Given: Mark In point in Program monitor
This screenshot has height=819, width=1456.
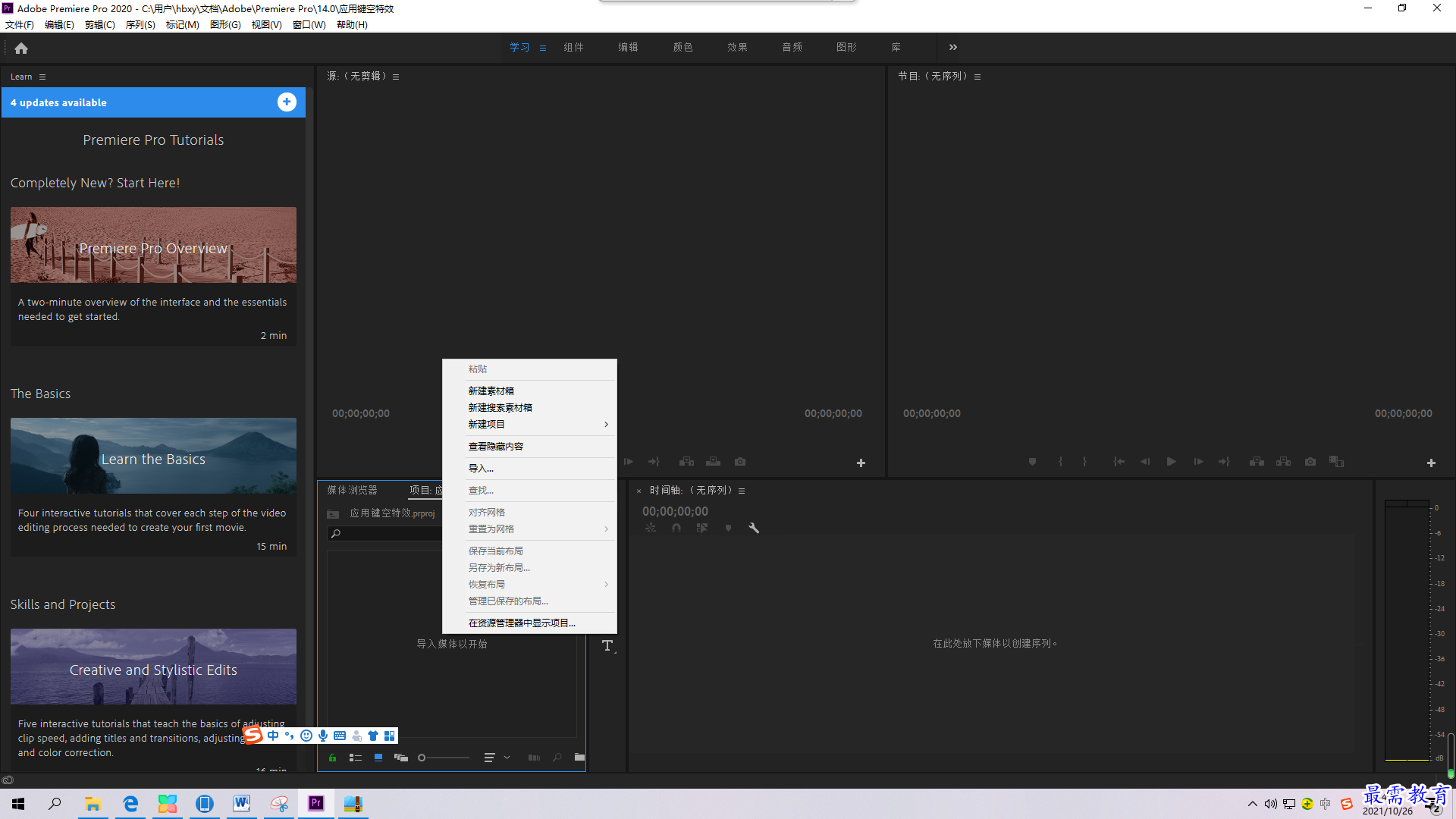Looking at the screenshot, I should point(1060,461).
